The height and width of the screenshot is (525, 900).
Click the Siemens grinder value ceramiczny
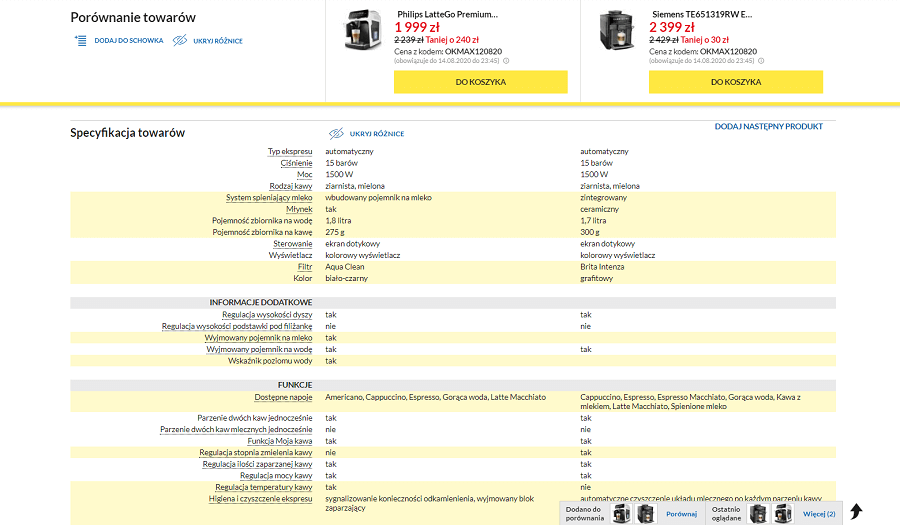point(600,209)
